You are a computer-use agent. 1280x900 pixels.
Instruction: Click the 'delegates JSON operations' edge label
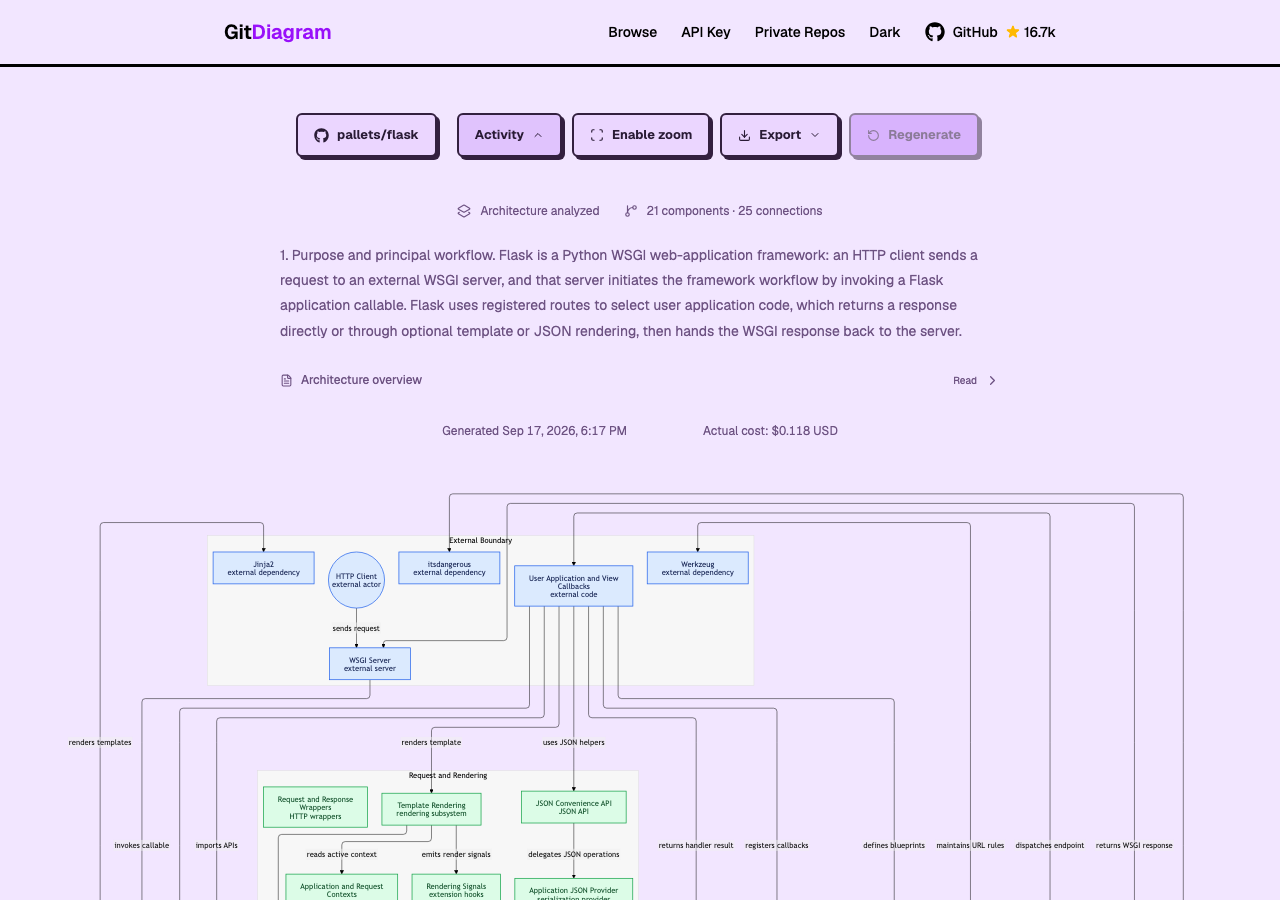click(574, 854)
